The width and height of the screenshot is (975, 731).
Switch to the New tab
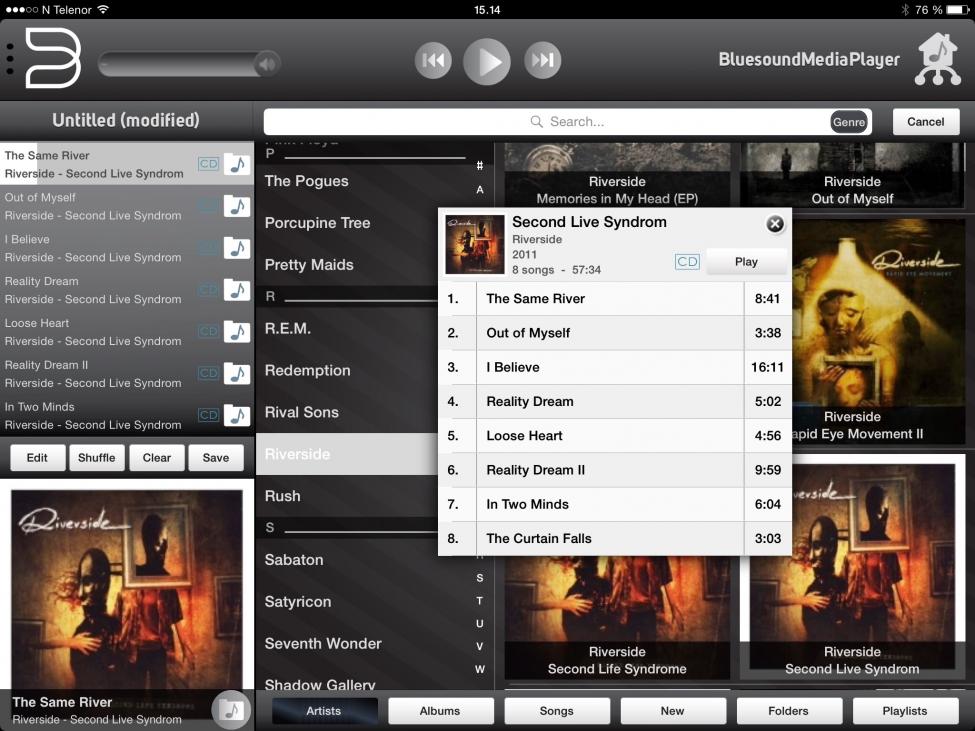pos(673,710)
